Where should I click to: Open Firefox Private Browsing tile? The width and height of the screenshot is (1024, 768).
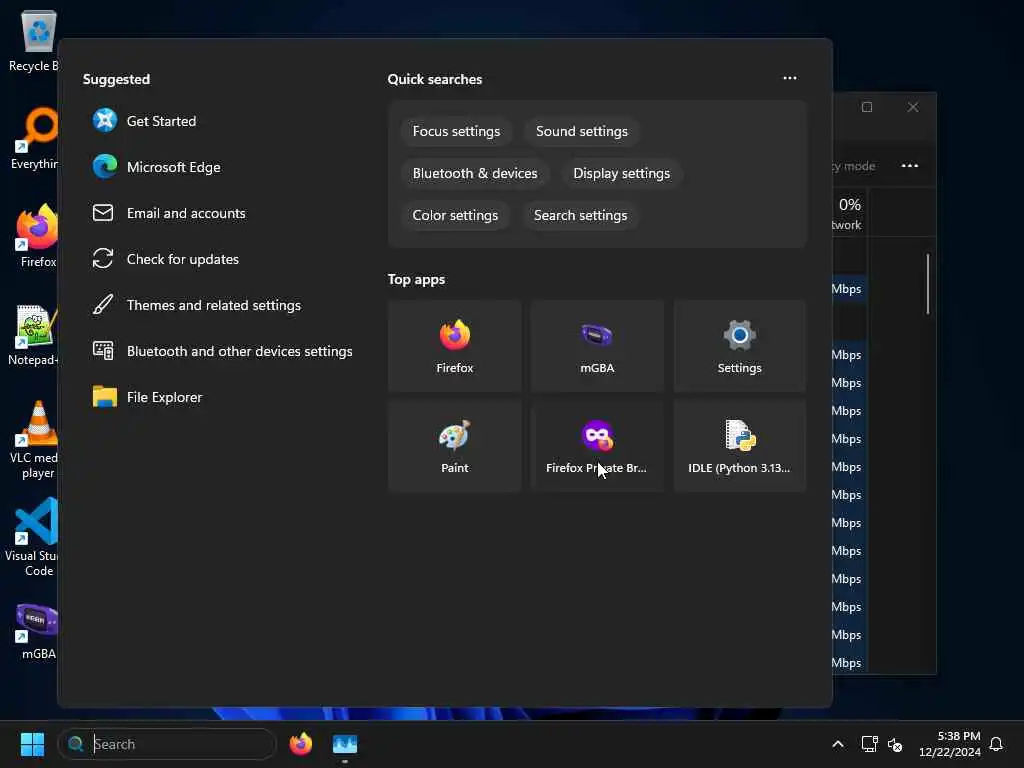(597, 446)
